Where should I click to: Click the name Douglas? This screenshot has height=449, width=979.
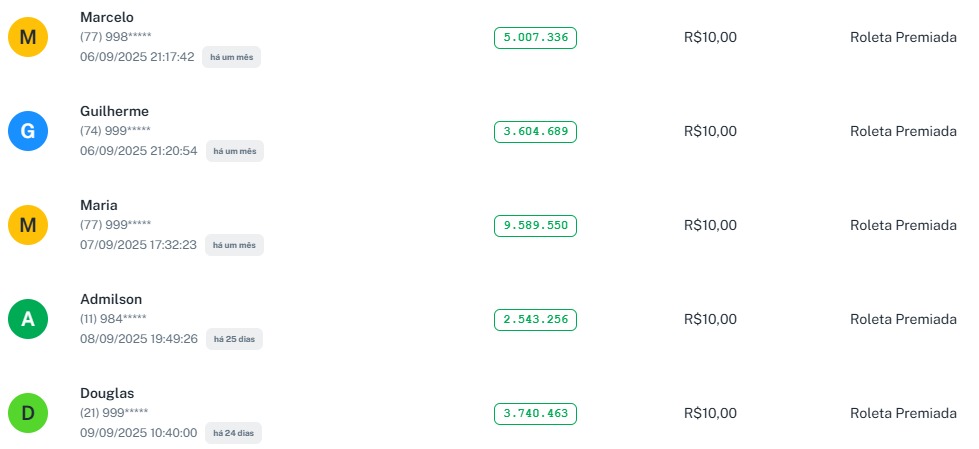point(107,393)
